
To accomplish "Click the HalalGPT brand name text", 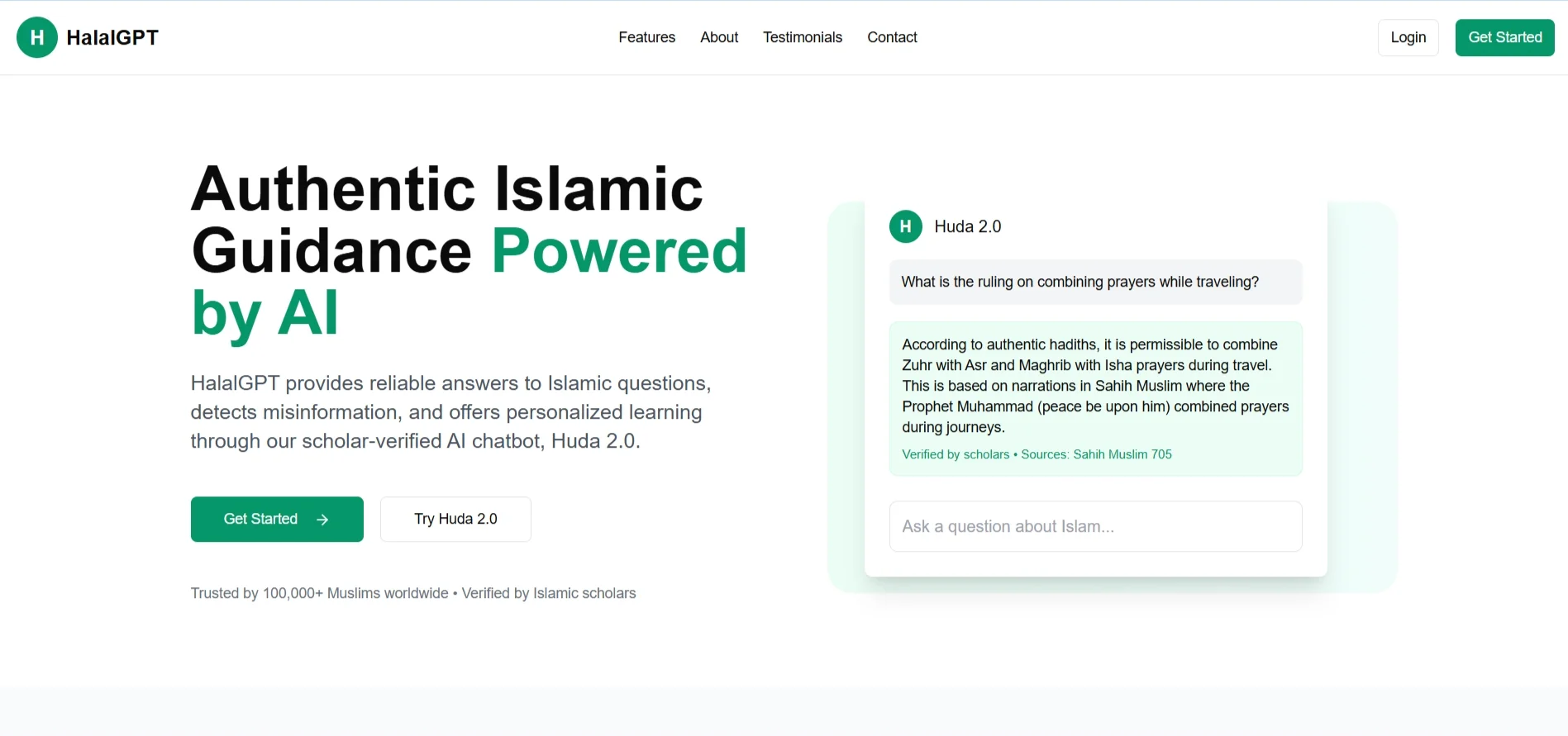I will coord(112,38).
